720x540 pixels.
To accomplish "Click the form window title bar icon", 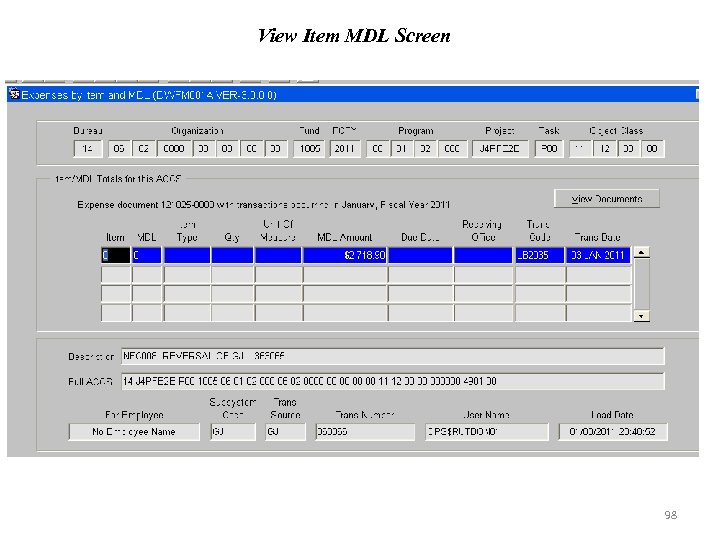I will coord(15,95).
